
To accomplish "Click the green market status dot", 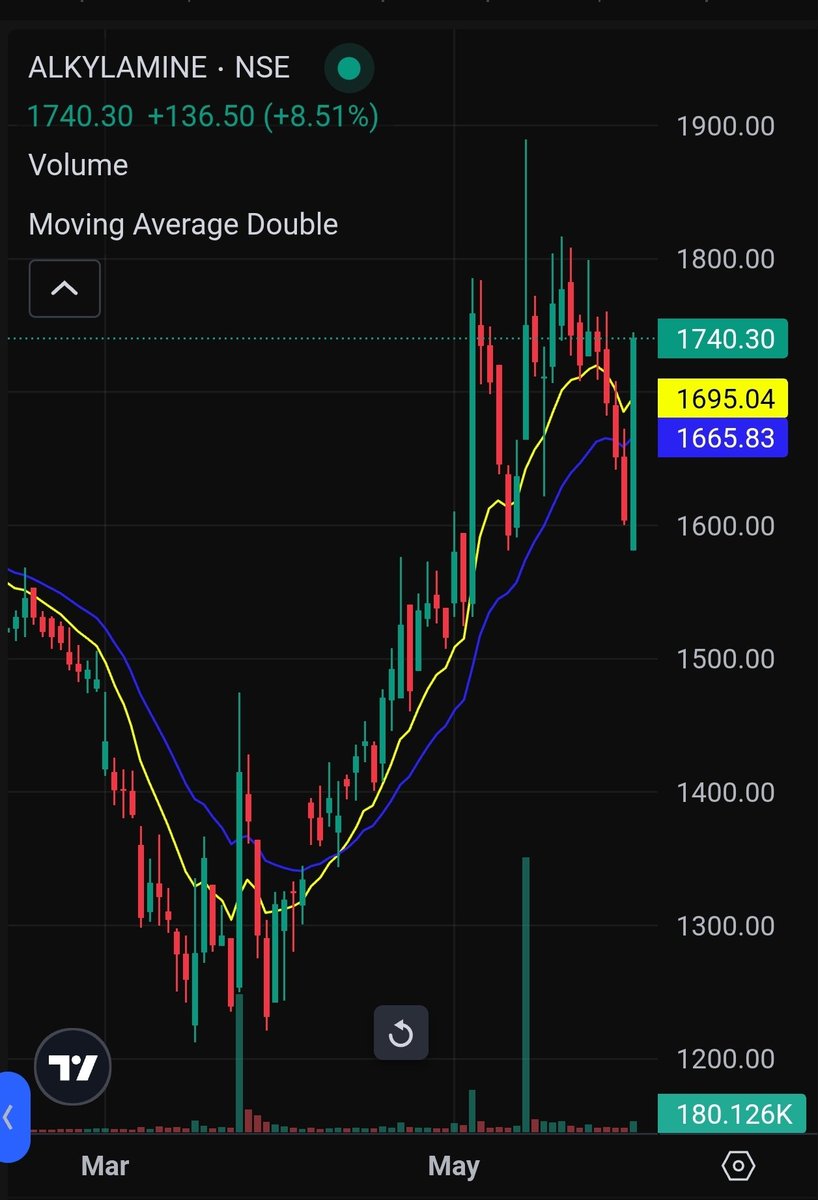I will coord(349,69).
